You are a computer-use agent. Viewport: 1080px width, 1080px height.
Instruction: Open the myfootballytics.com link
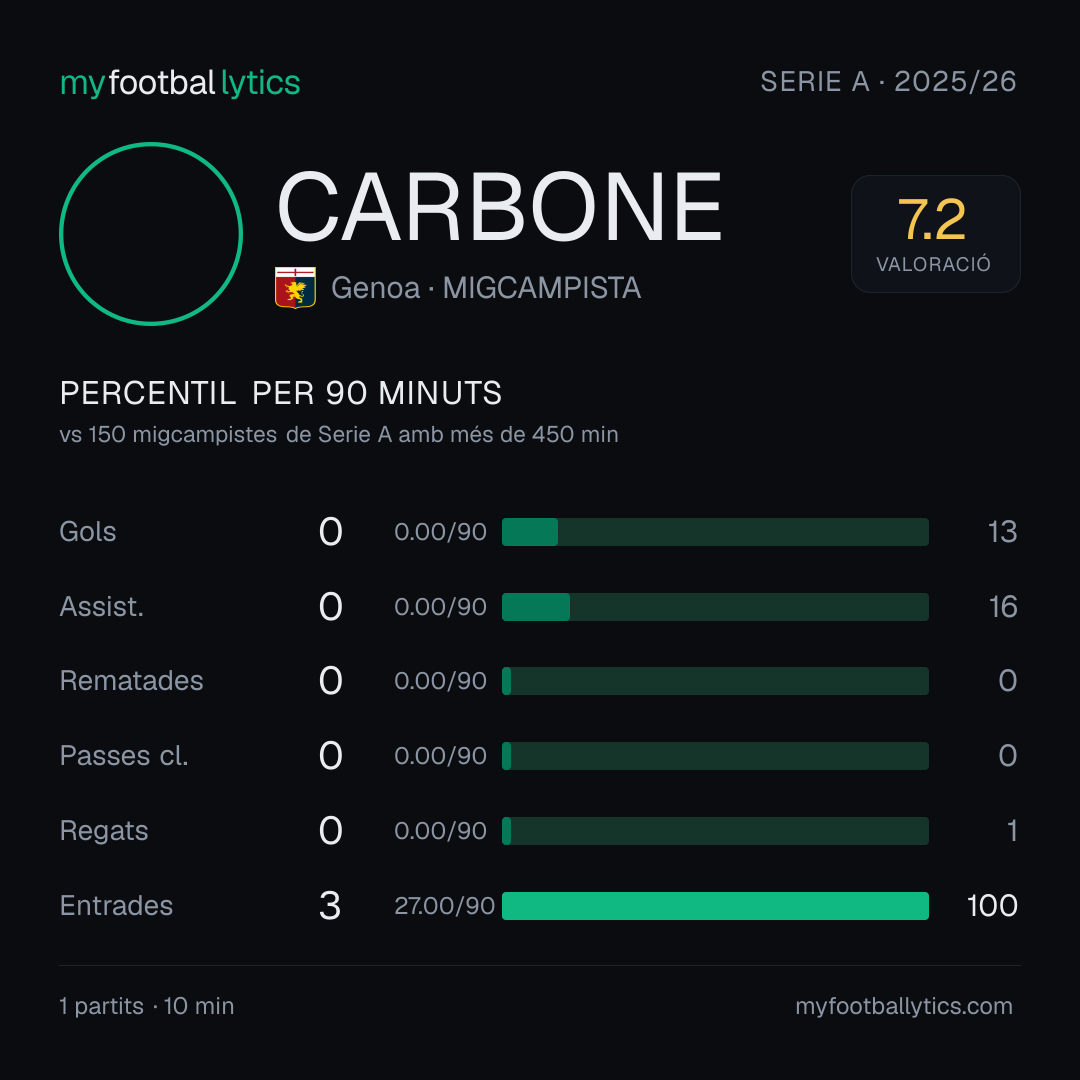904,1006
